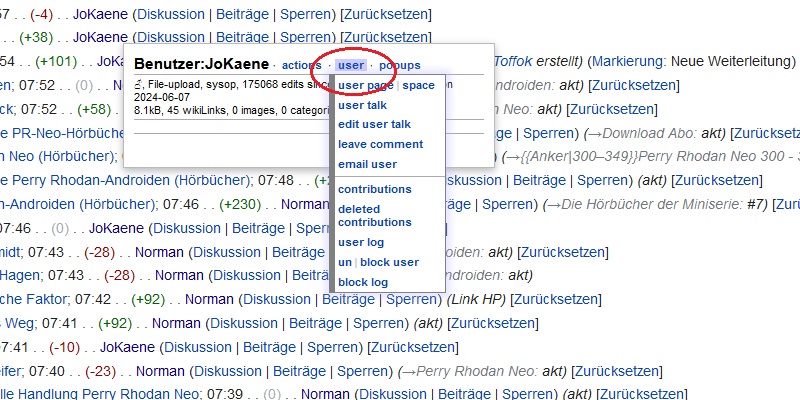Click the 'un' unblock link in the menu
The image size is (800, 400).
tap(343, 262)
